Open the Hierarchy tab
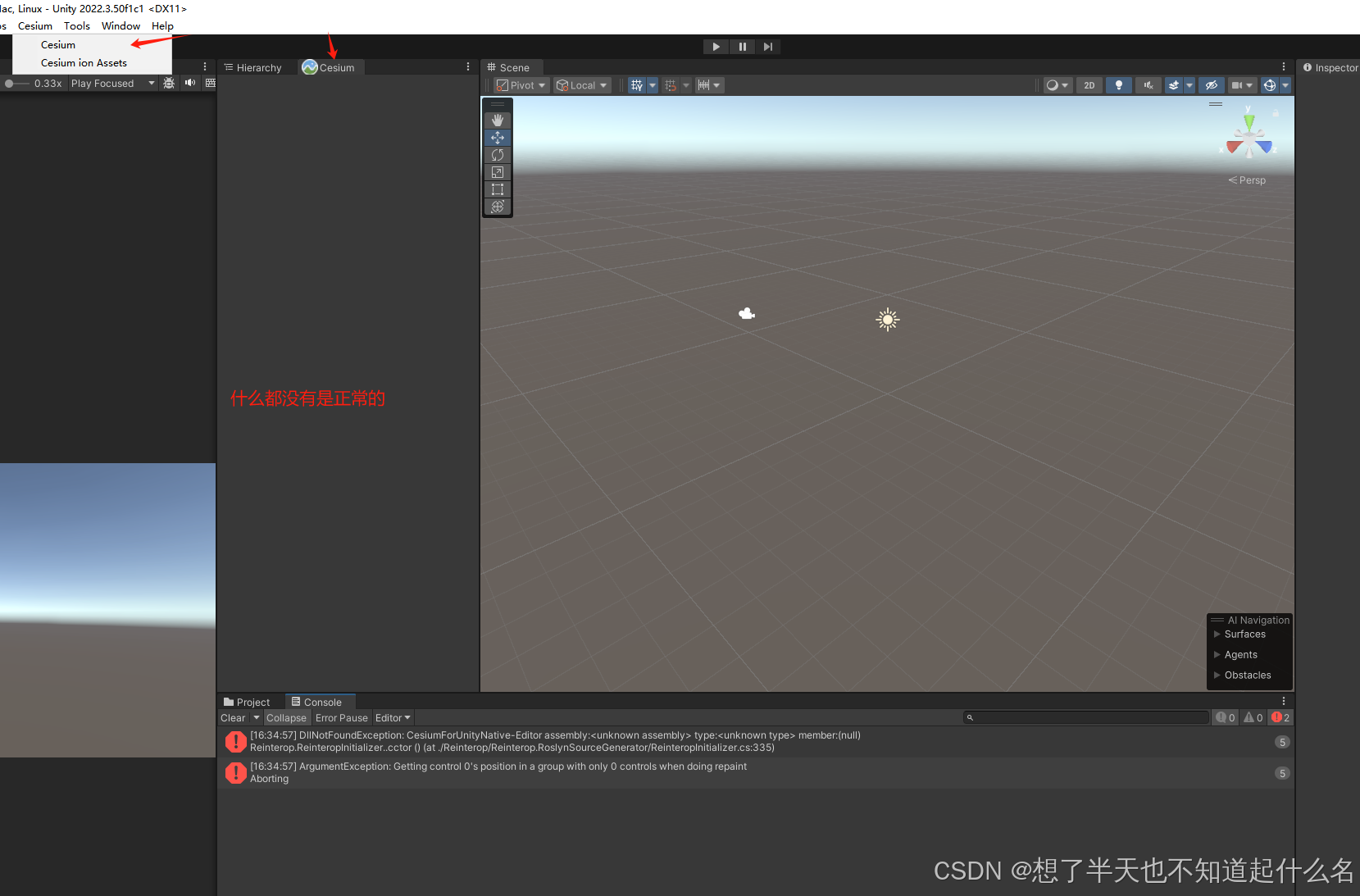 tap(252, 67)
